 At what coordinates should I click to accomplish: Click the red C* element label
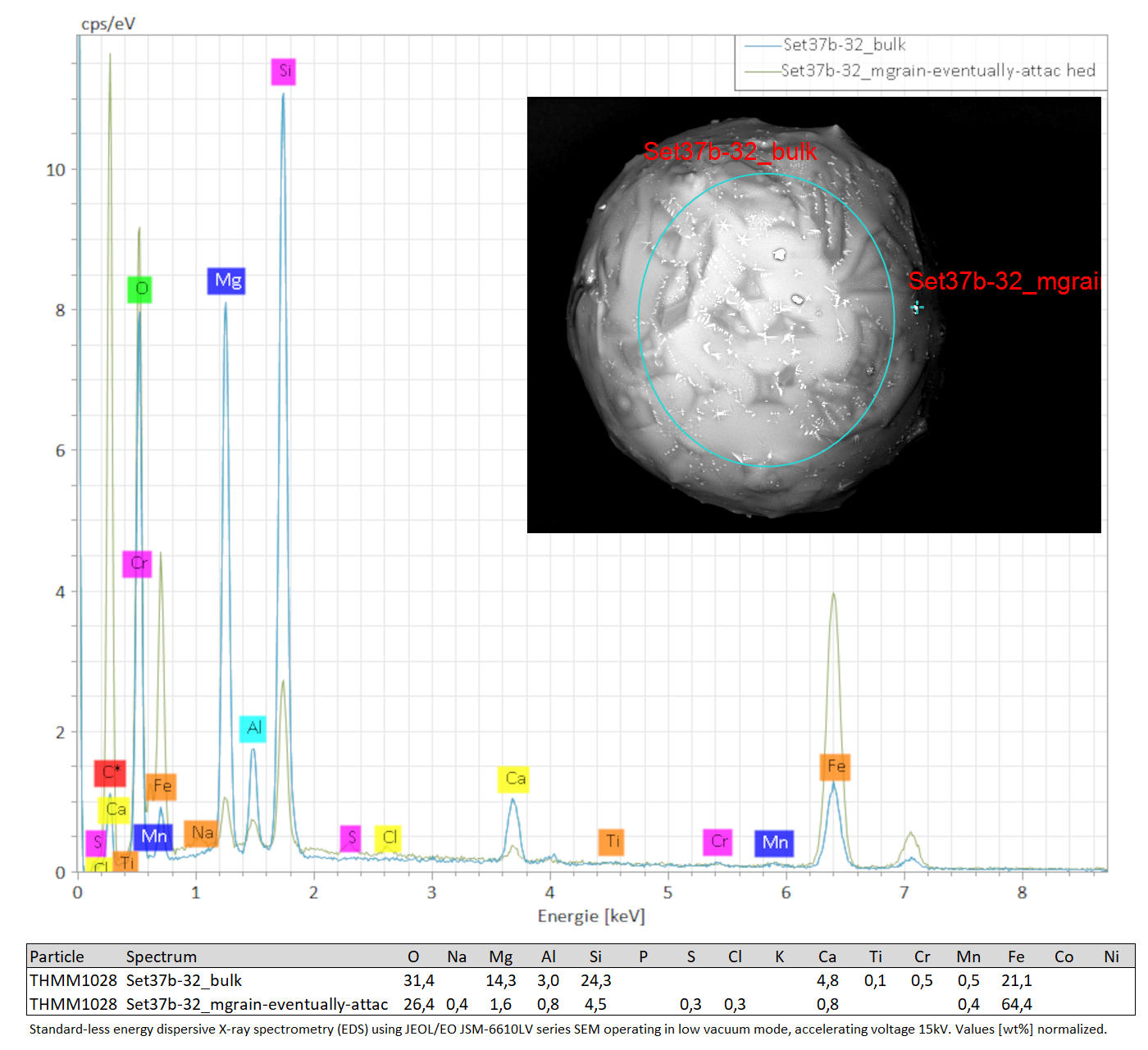(x=111, y=773)
